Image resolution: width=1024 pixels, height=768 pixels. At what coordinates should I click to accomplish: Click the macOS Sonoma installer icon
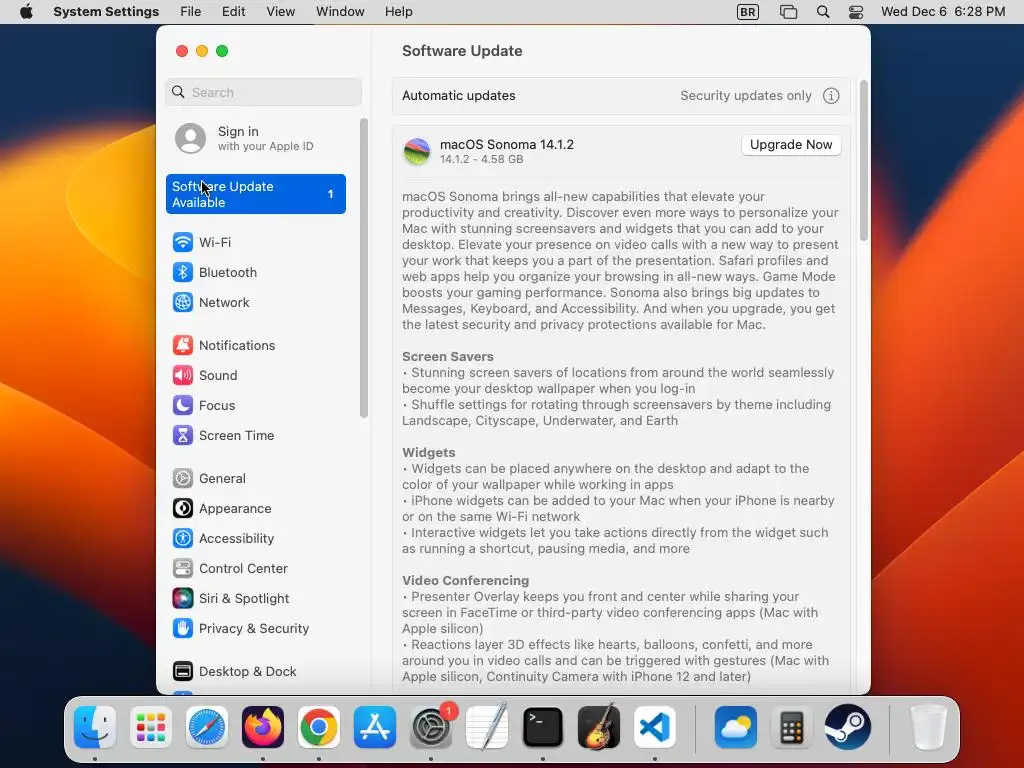pos(417,152)
